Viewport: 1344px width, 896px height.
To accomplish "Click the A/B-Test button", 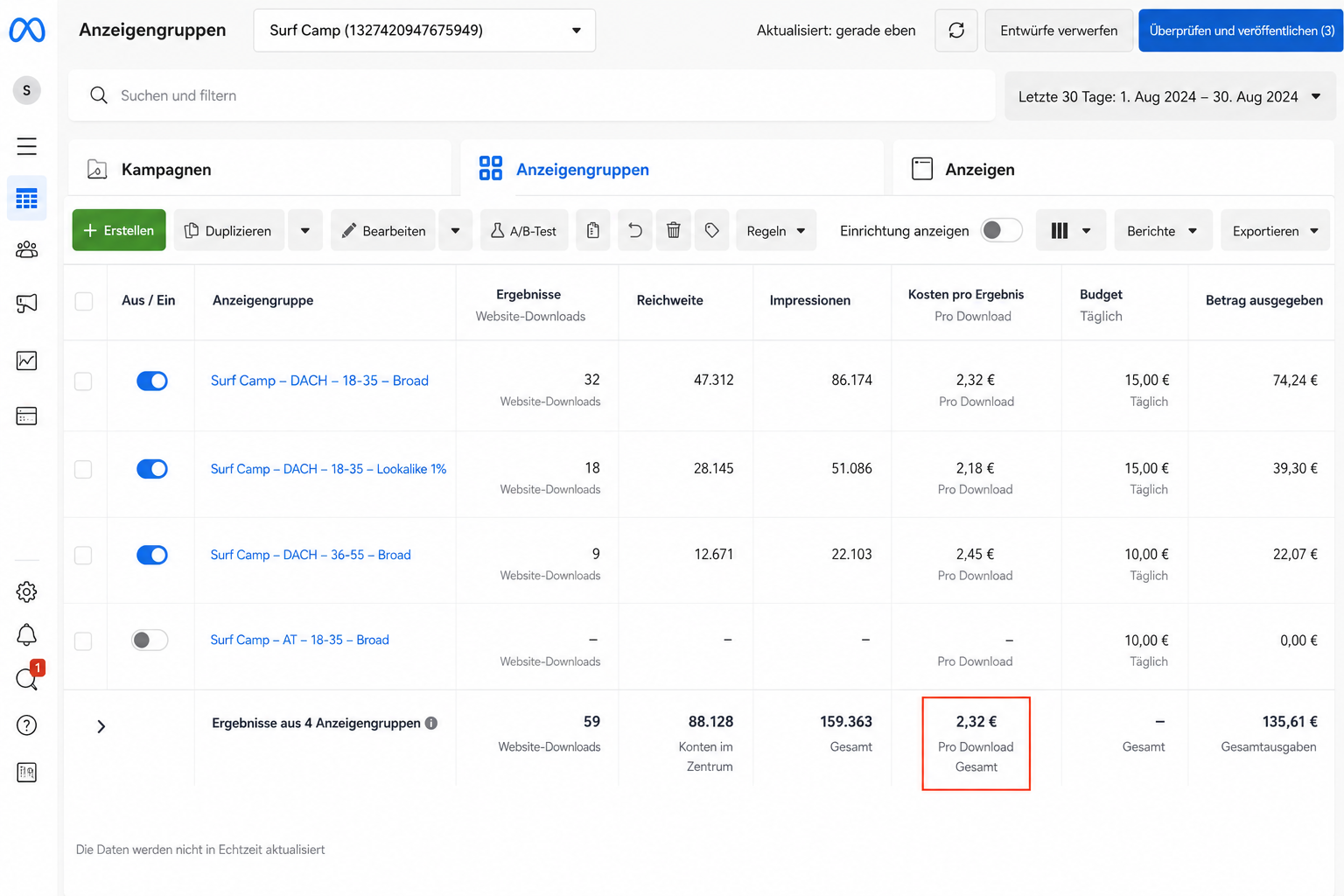I will pos(524,230).
